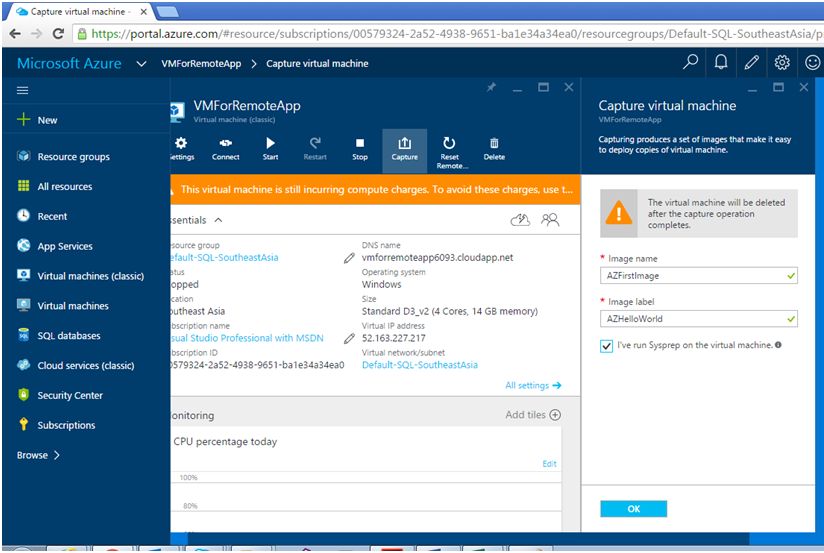Click the DNS name vmforremoteapp6093.cloudapp.net
This screenshot has height=553, width=824.
coord(437,258)
